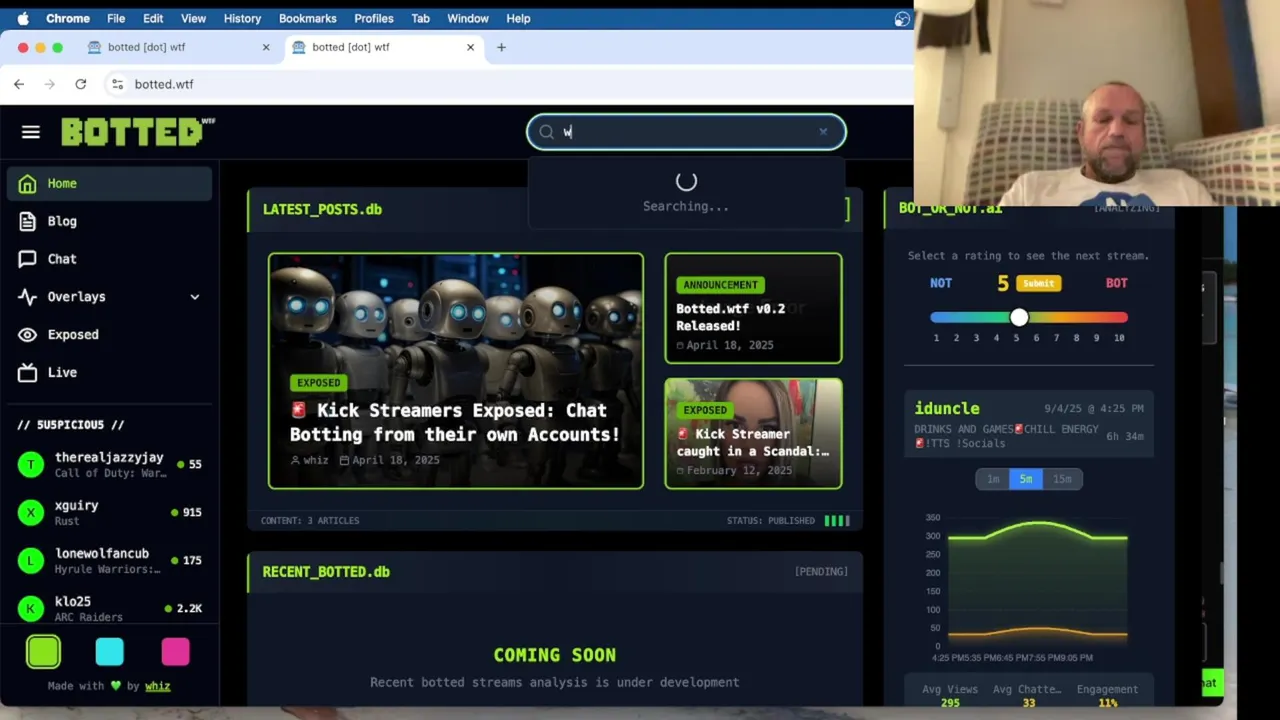Viewport: 1280px width, 720px height.
Task: Open the Live page
Action: click(x=109, y=372)
